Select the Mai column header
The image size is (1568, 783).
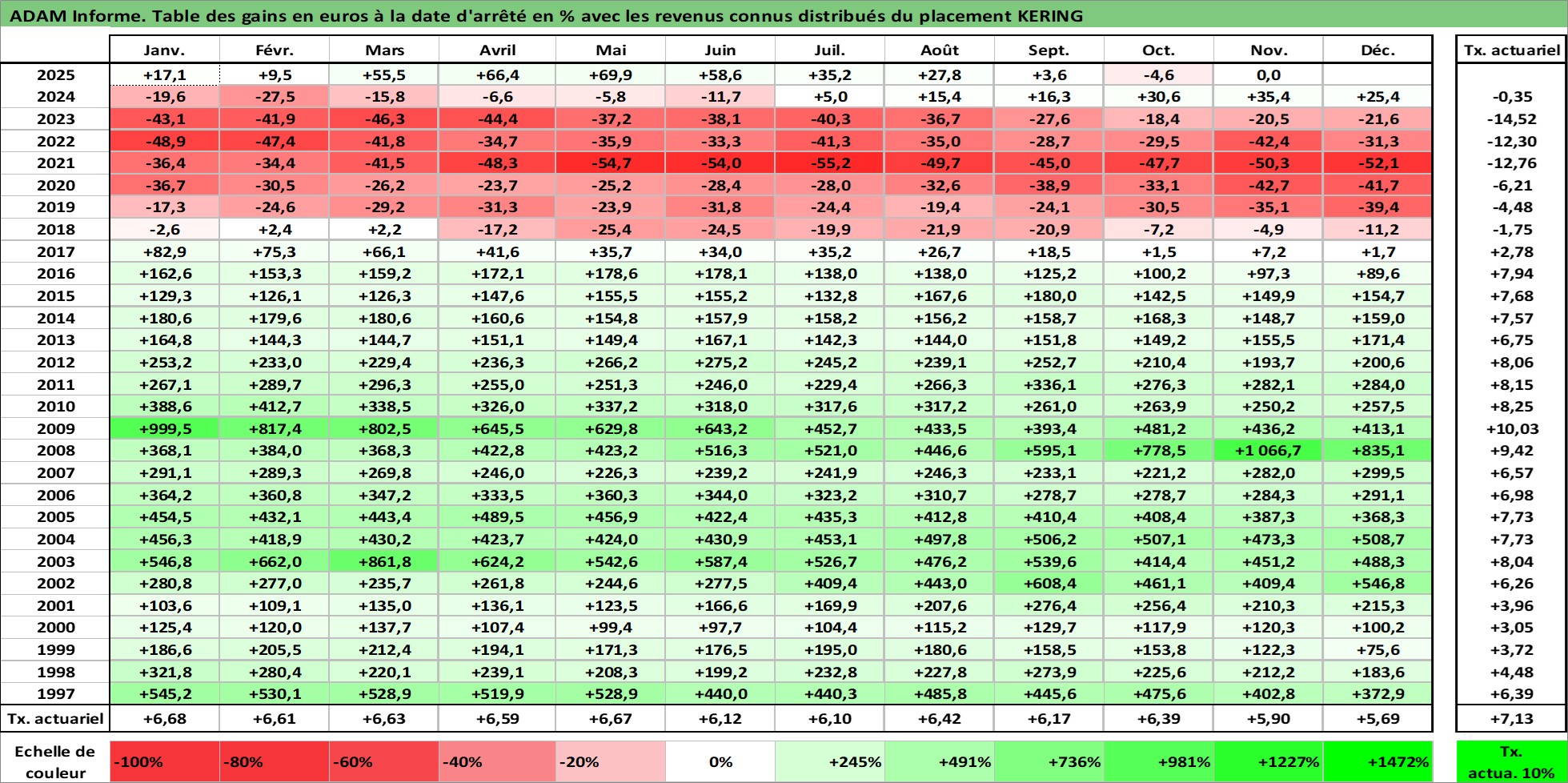611,50
